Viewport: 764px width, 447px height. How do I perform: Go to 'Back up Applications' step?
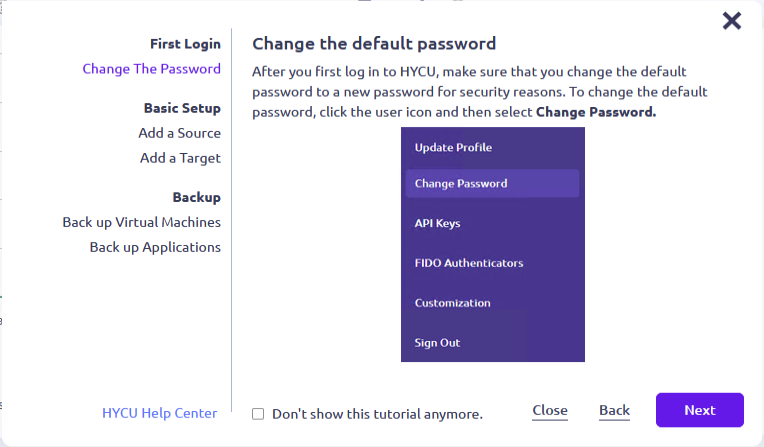pos(155,247)
